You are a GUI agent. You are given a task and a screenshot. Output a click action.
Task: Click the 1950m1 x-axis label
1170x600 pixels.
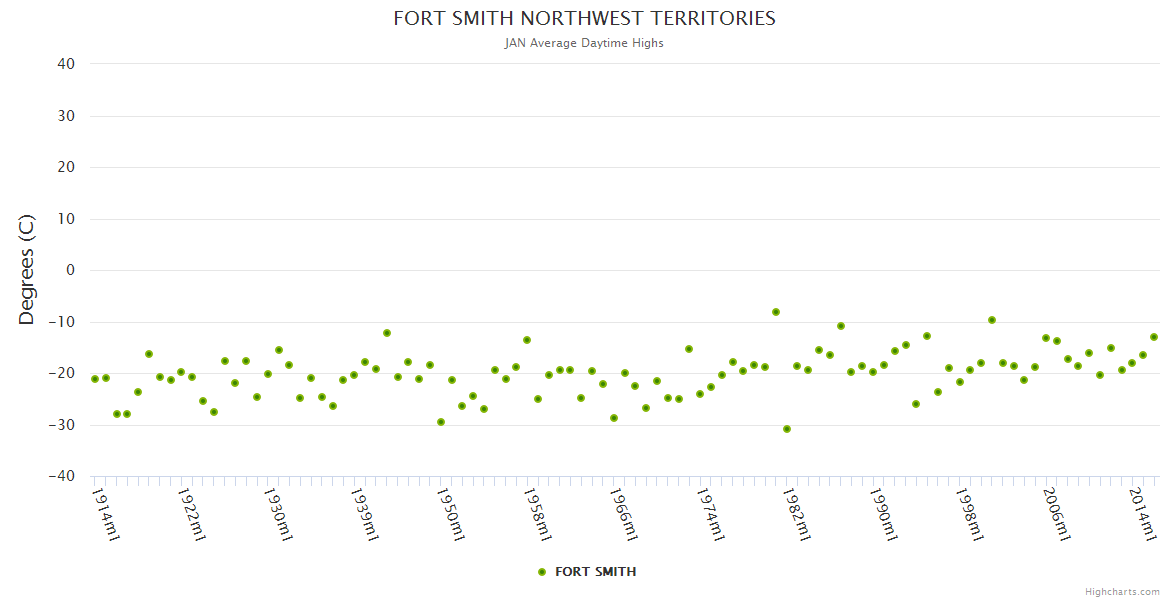451,513
